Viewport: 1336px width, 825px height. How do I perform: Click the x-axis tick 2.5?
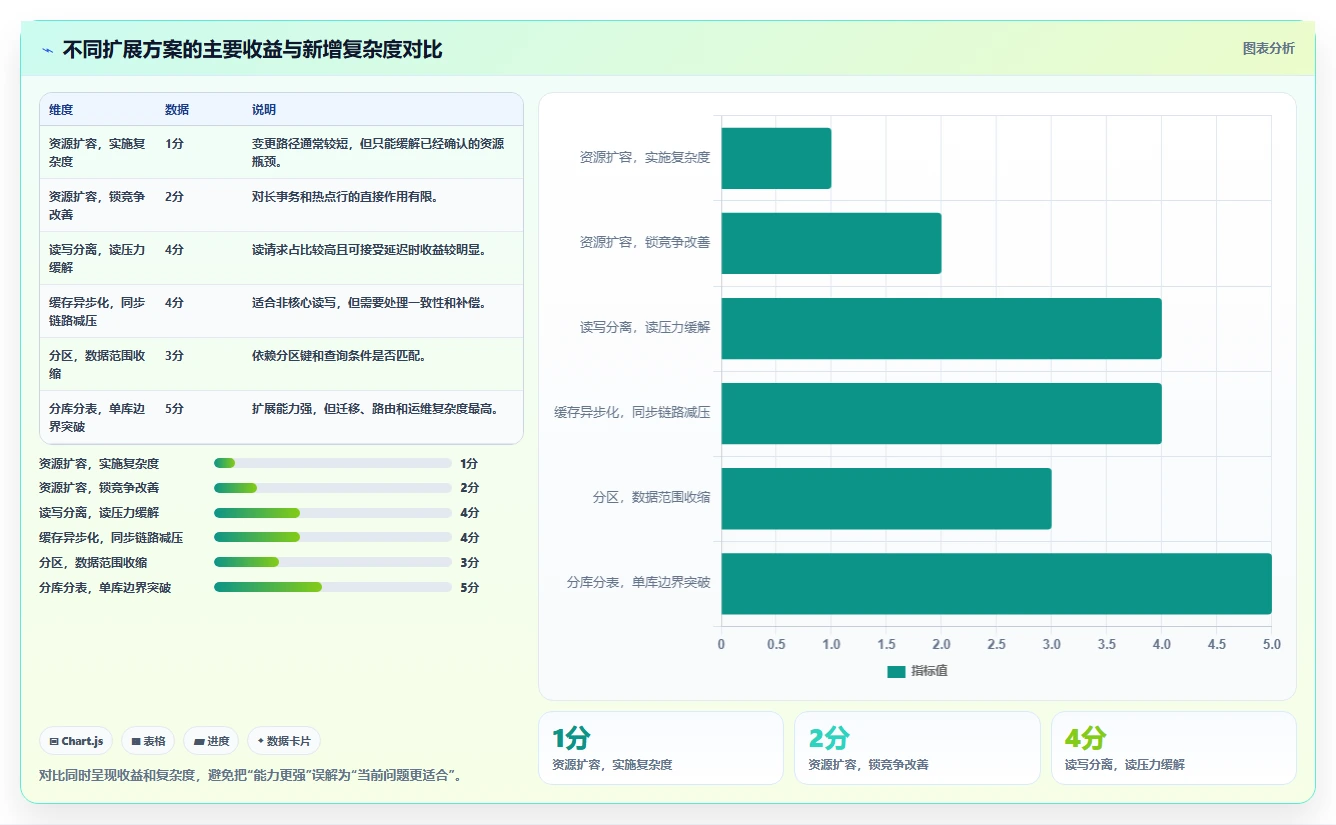(x=996, y=645)
